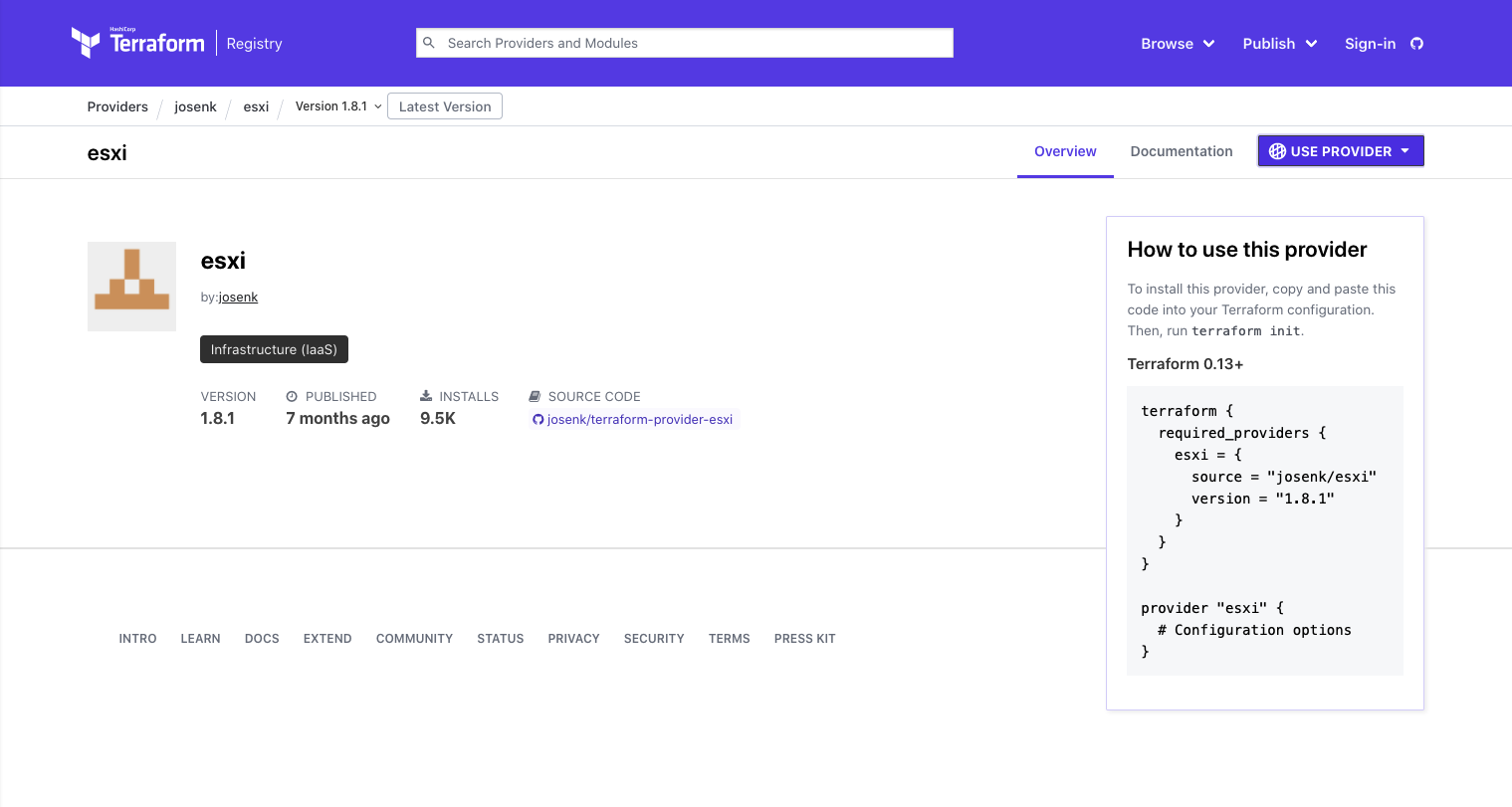The height and width of the screenshot is (807, 1512).
Task: Click the GitHub icon beside Sign-in
Action: 1415,43
